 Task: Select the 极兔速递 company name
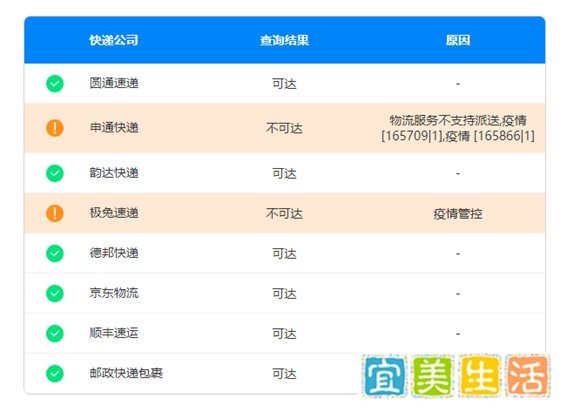114,213
